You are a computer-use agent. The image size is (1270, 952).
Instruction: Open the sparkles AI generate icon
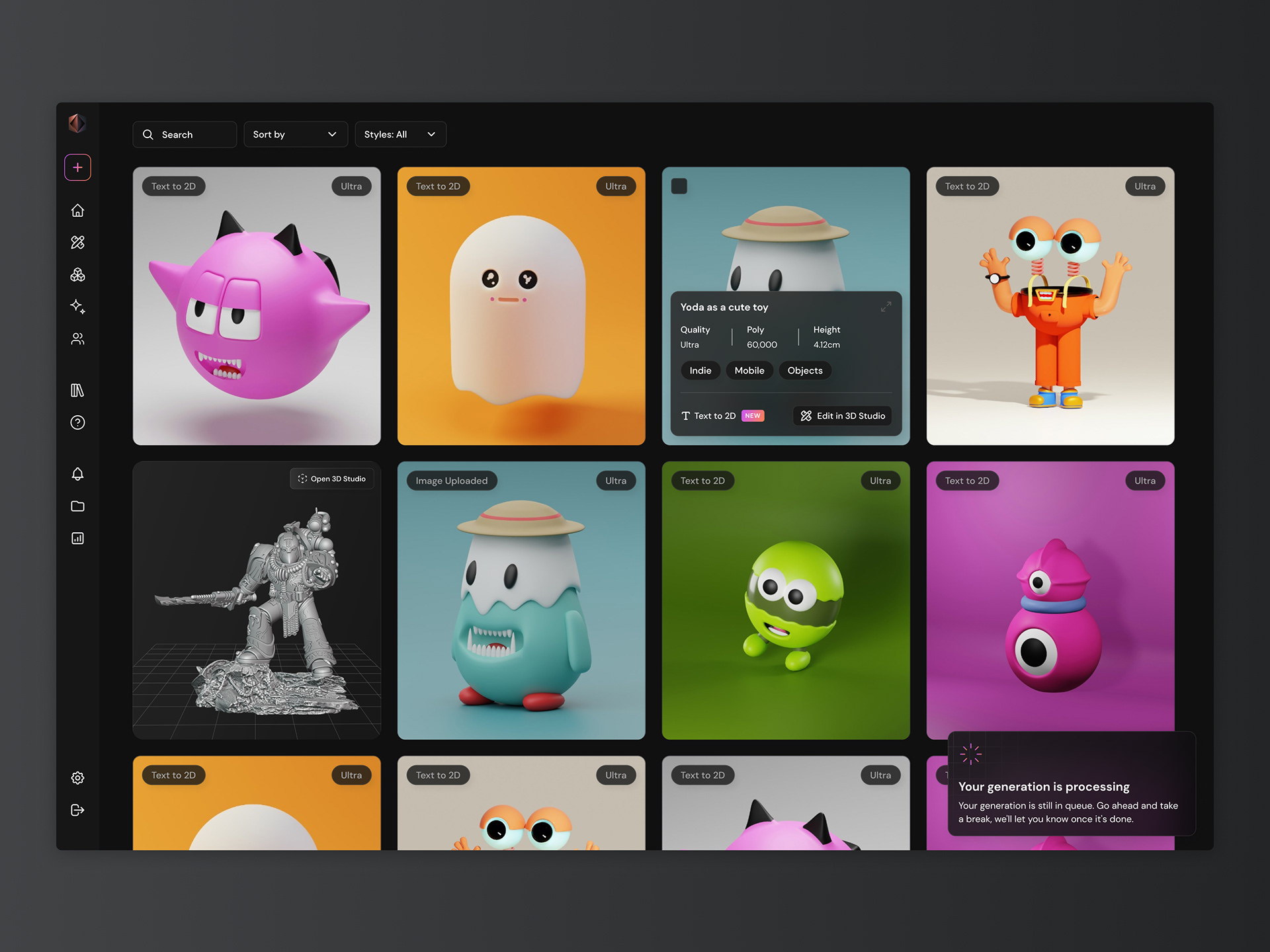click(77, 307)
